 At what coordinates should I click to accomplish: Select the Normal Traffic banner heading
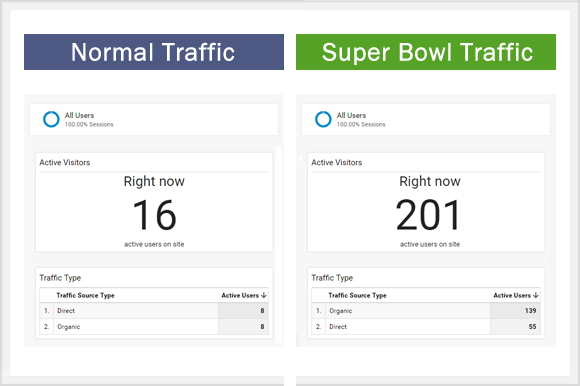coord(154,52)
